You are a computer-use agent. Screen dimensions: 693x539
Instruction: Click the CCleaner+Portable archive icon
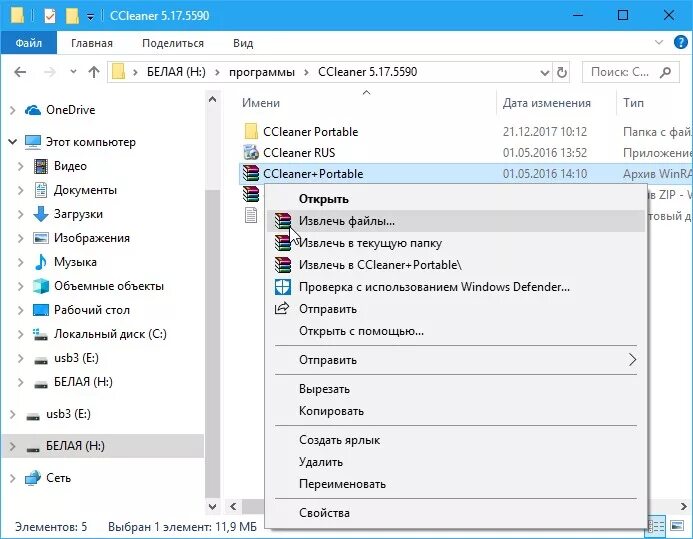click(x=251, y=174)
